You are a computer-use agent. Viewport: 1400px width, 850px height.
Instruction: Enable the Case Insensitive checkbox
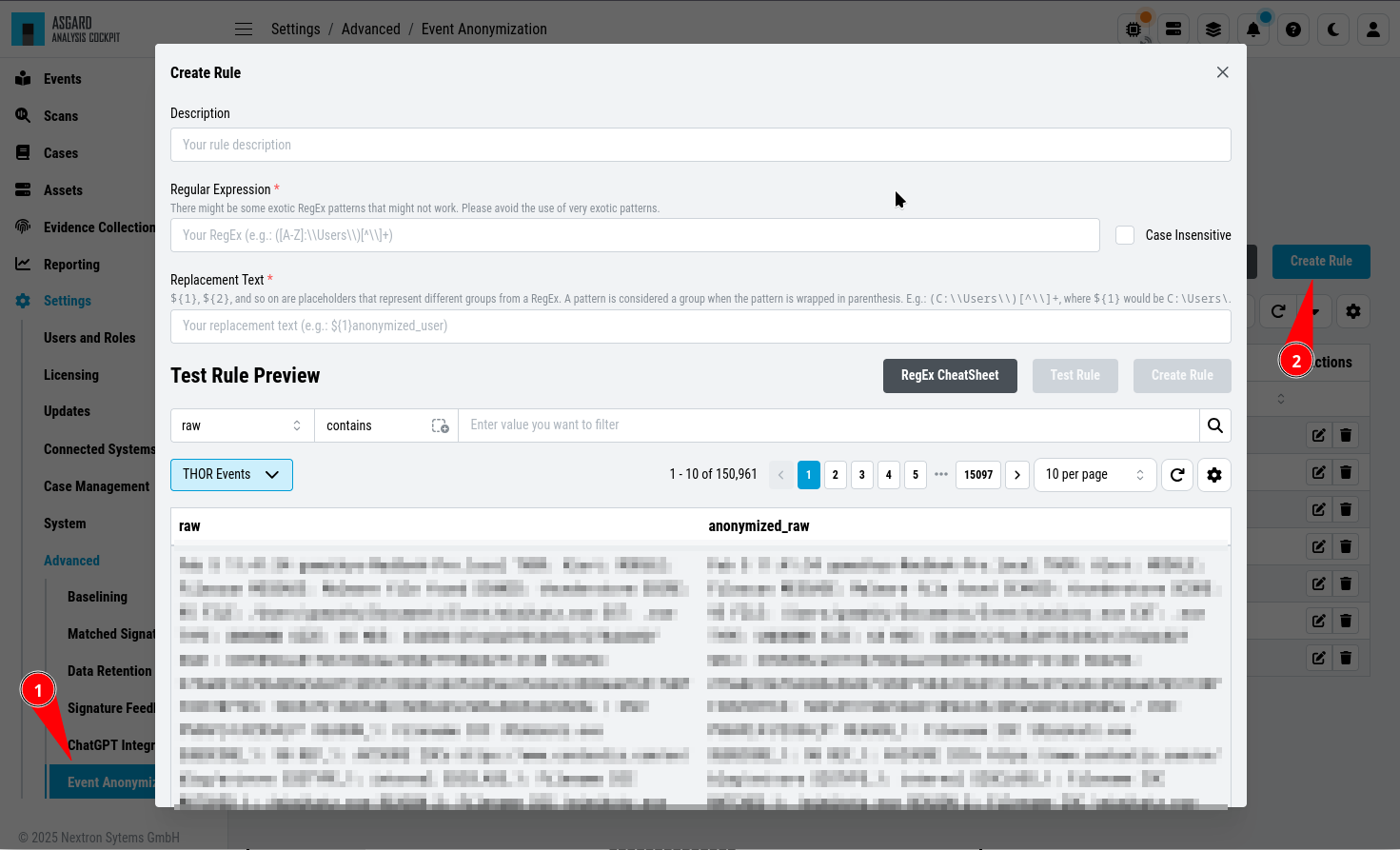click(1125, 235)
